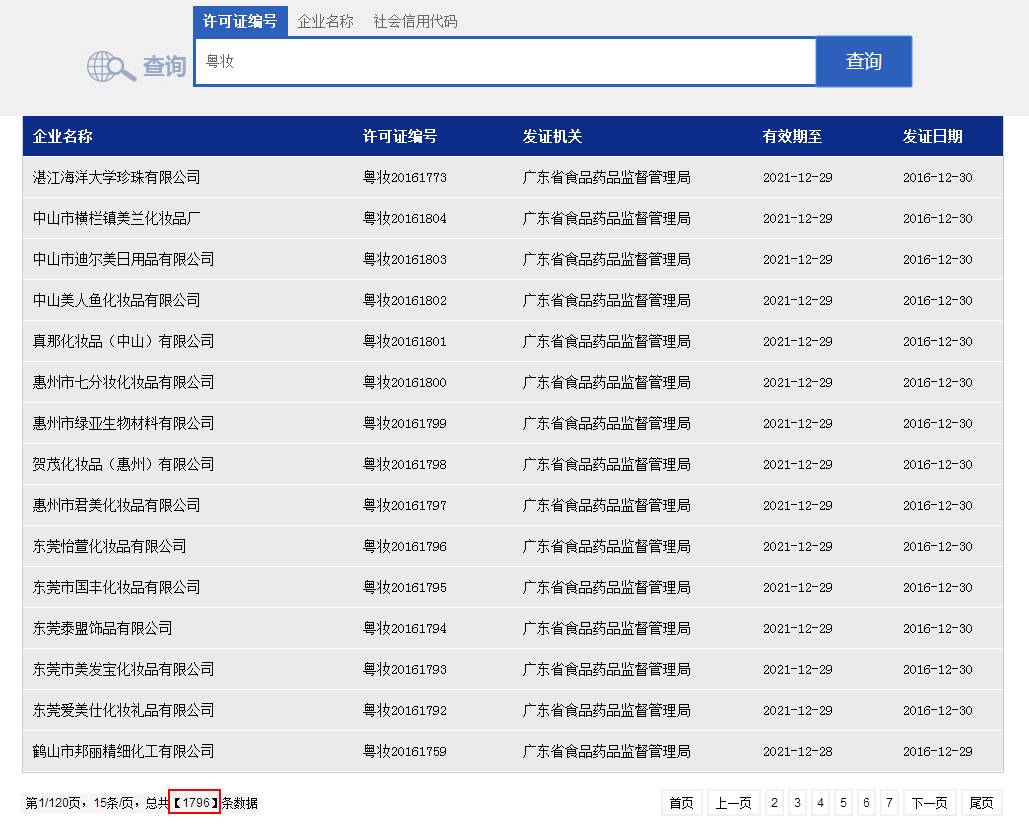Click issue date 2016-12-29 in last row
This screenshot has height=830, width=1029.
[x=938, y=751]
